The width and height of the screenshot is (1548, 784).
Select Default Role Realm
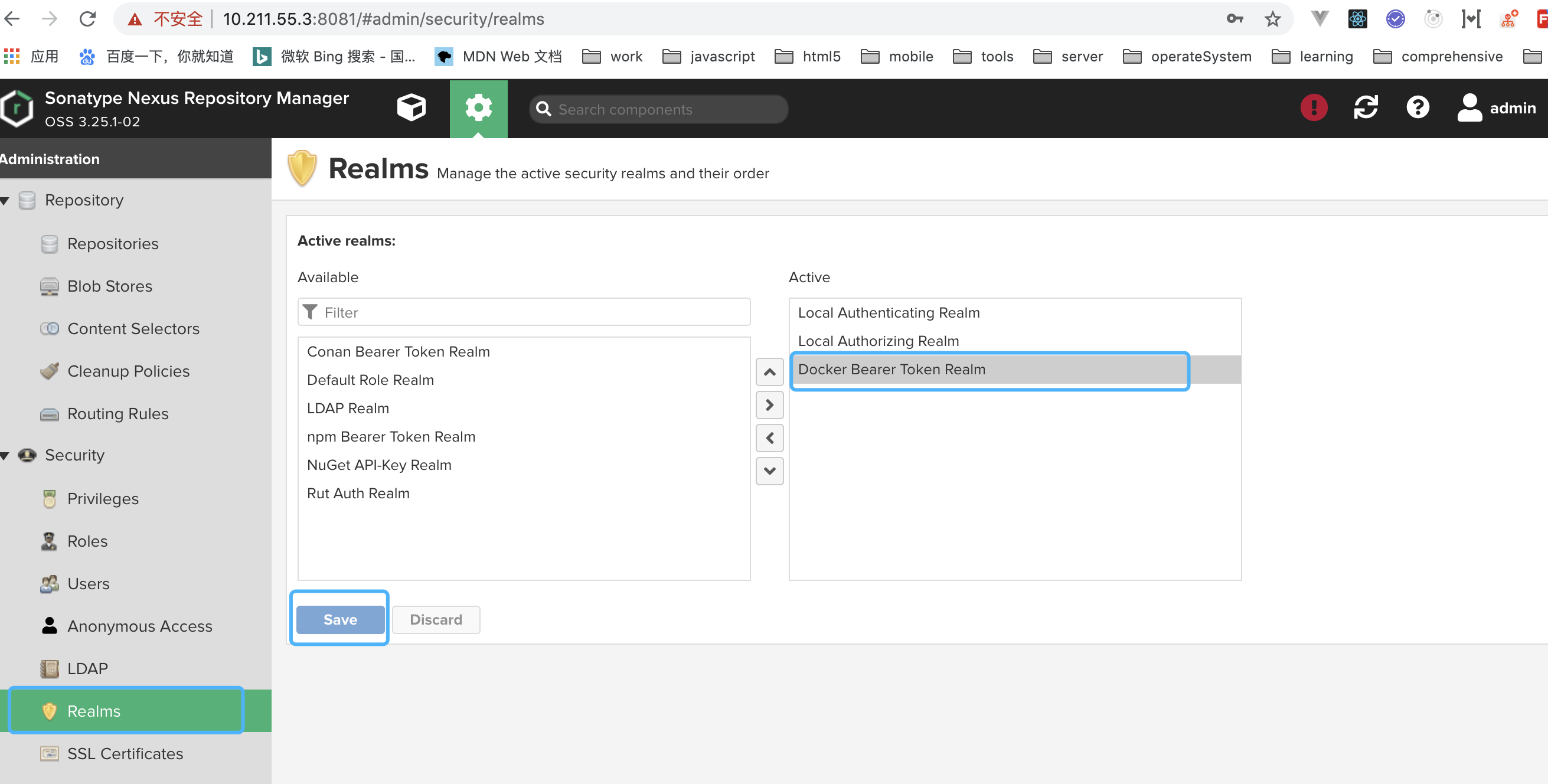point(524,380)
